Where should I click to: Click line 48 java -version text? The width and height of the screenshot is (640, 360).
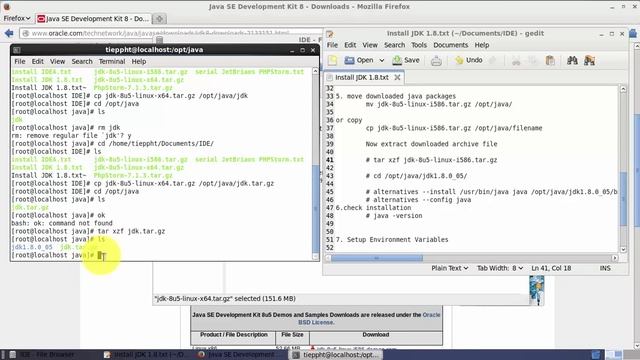pyautogui.click(x=394, y=216)
